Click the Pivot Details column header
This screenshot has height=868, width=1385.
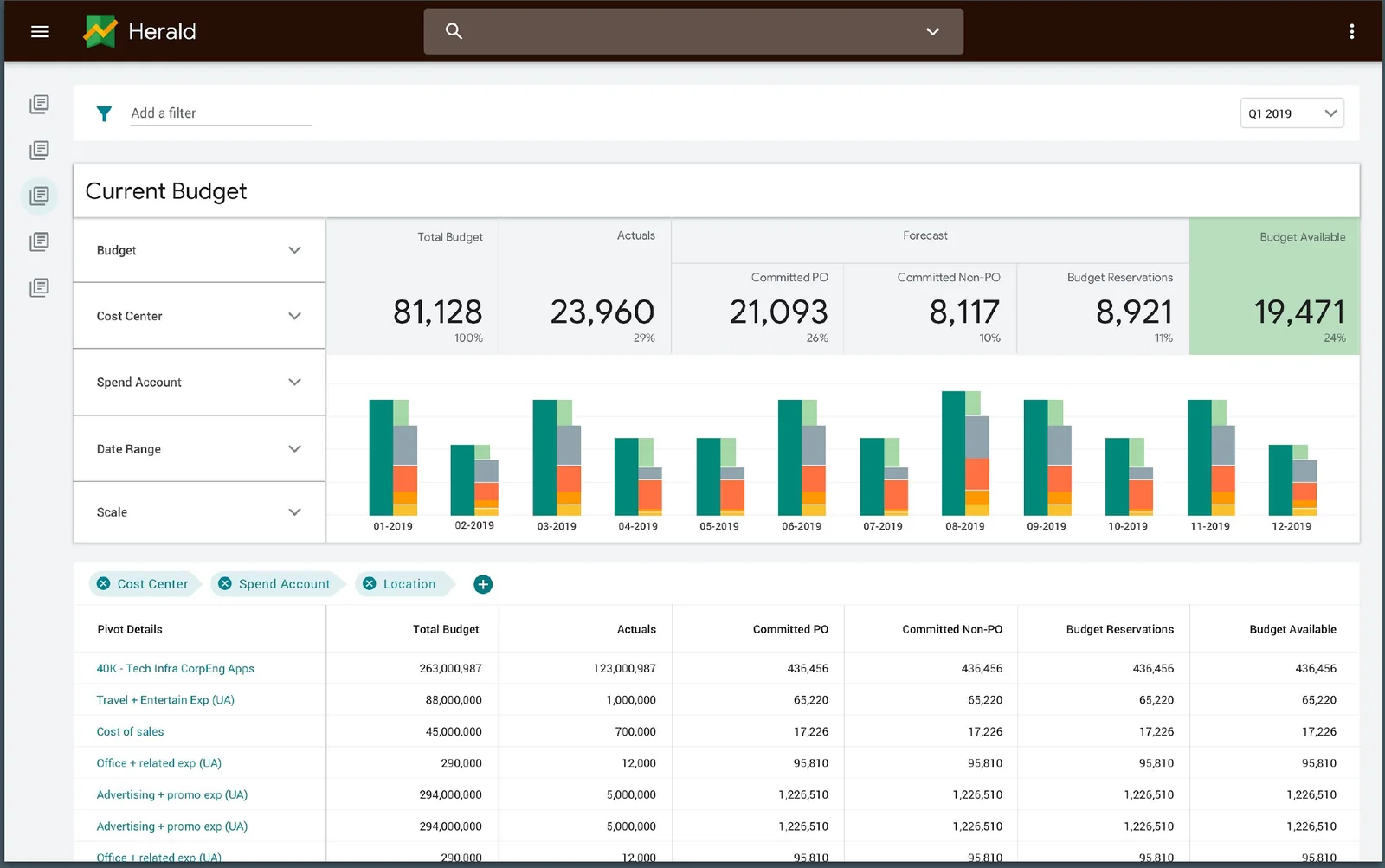tap(130, 629)
